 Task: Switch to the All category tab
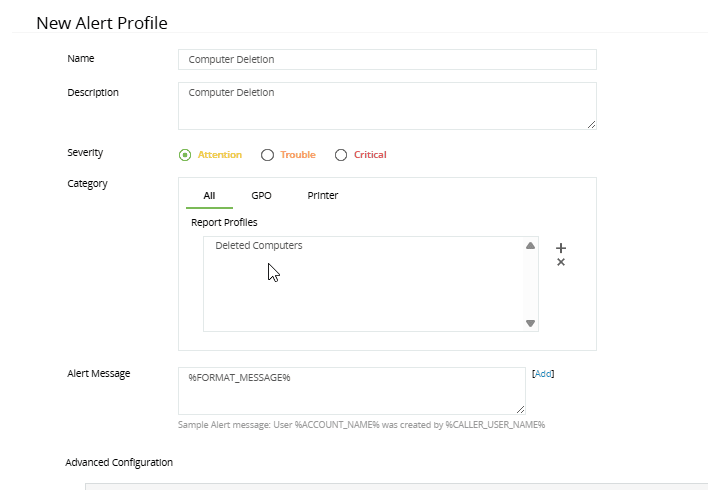209,196
